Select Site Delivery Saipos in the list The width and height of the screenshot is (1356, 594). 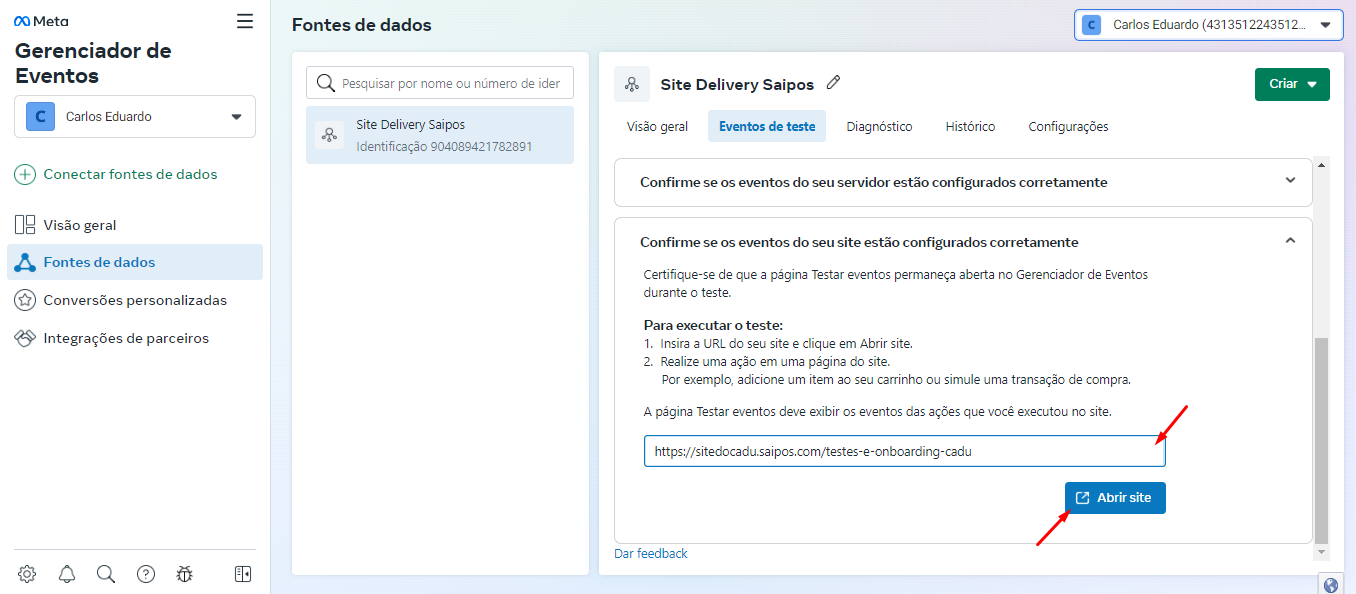tap(440, 135)
